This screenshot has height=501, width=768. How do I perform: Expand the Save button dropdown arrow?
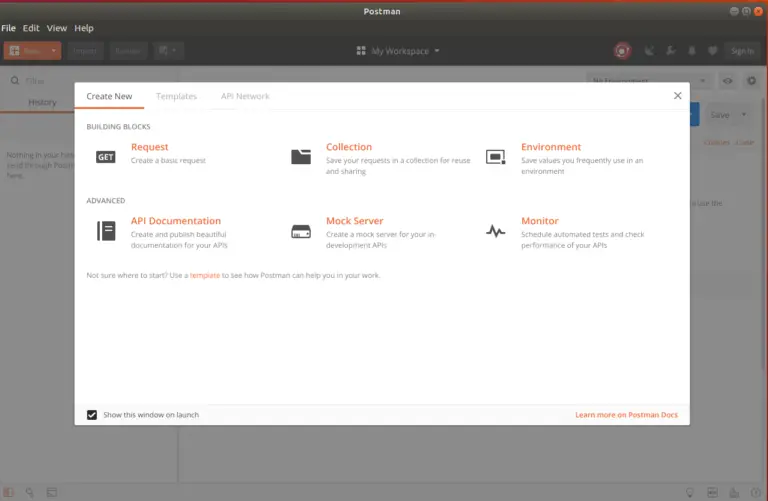[x=744, y=115]
